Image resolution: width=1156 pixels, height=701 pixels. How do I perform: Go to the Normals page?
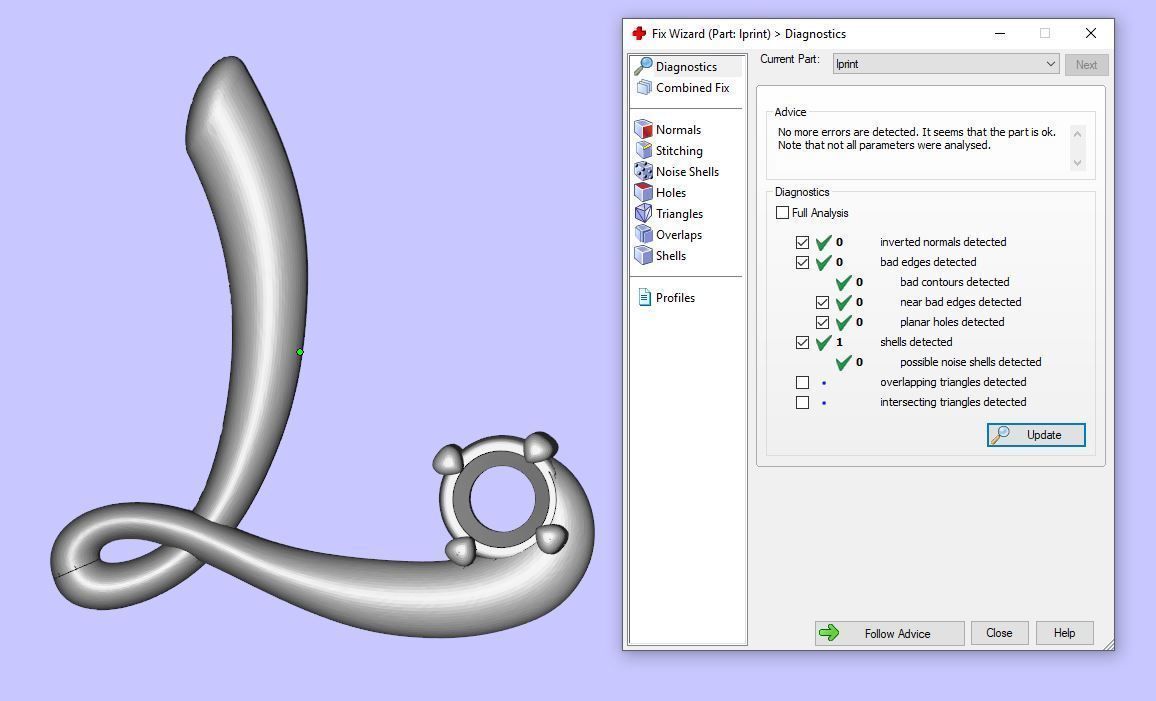678,129
